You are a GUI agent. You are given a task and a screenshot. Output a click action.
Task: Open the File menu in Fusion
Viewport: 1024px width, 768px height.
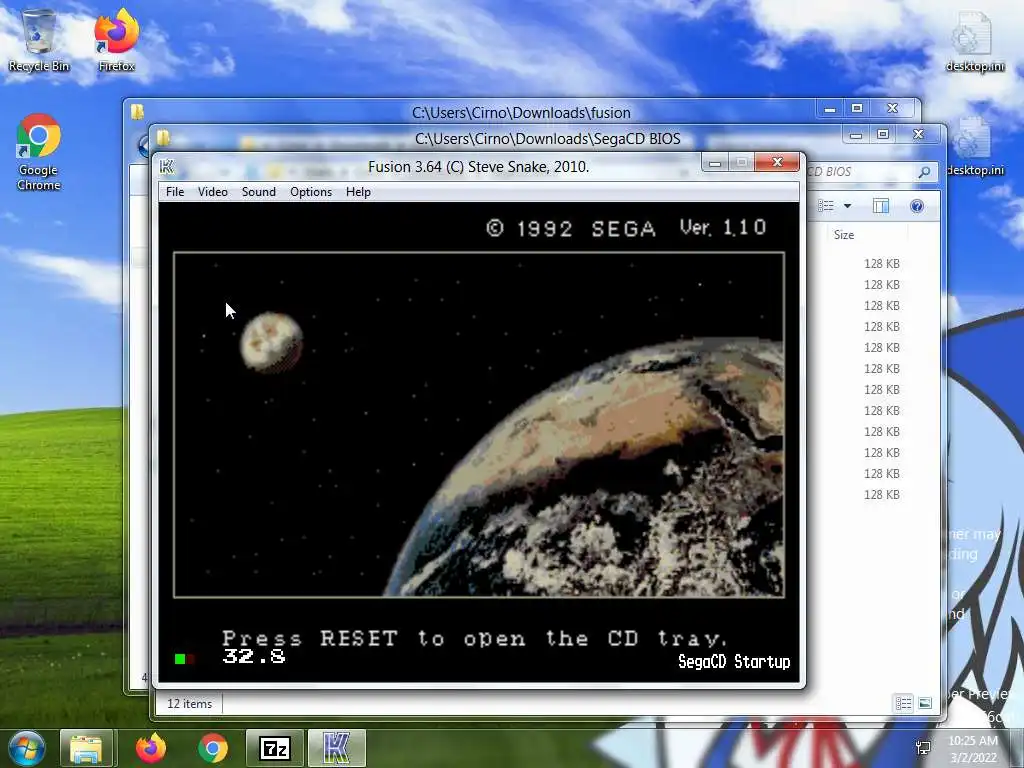(x=174, y=192)
